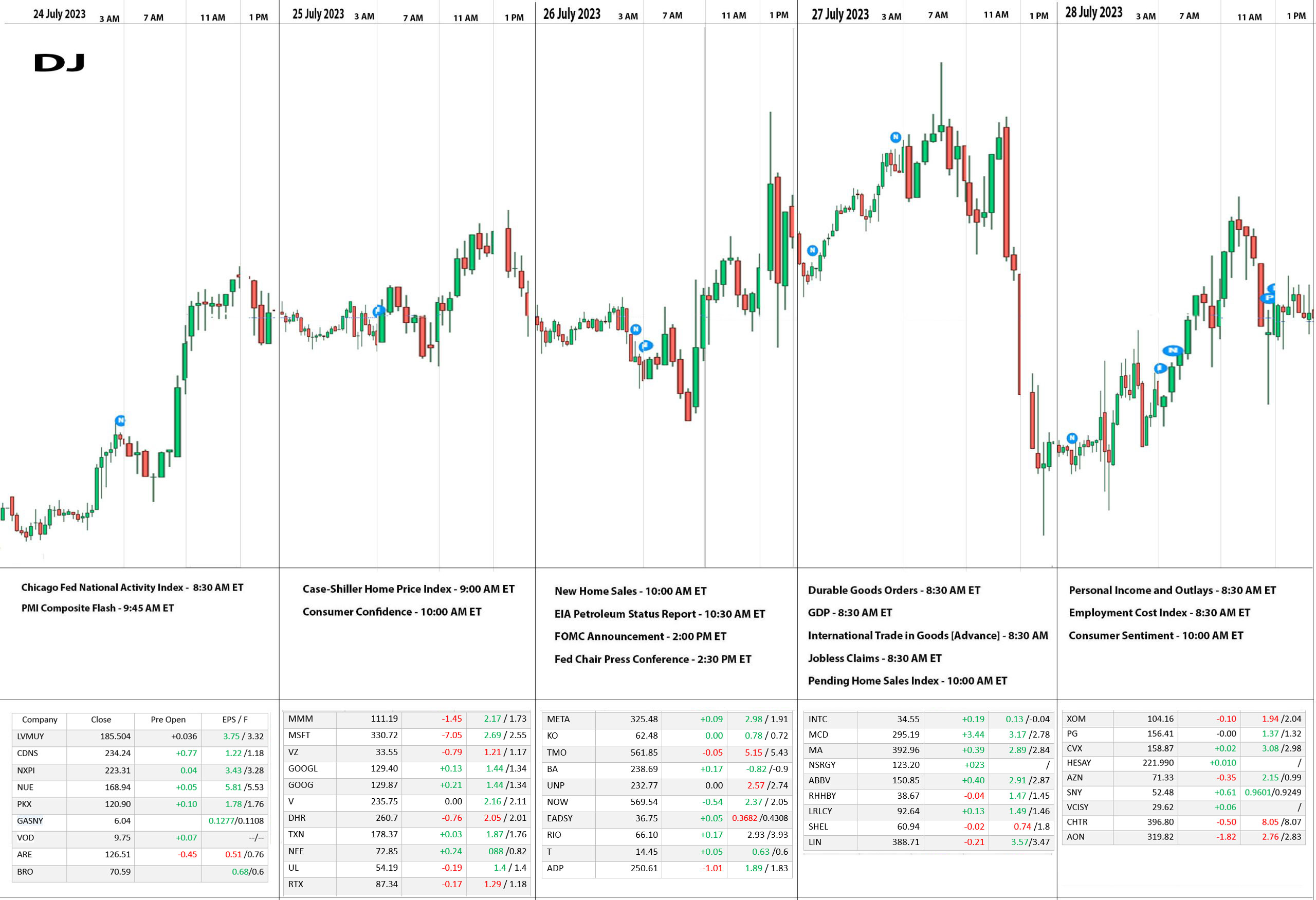Select the META ticker cell
The image size is (1316, 900).
pyautogui.click(x=569, y=720)
